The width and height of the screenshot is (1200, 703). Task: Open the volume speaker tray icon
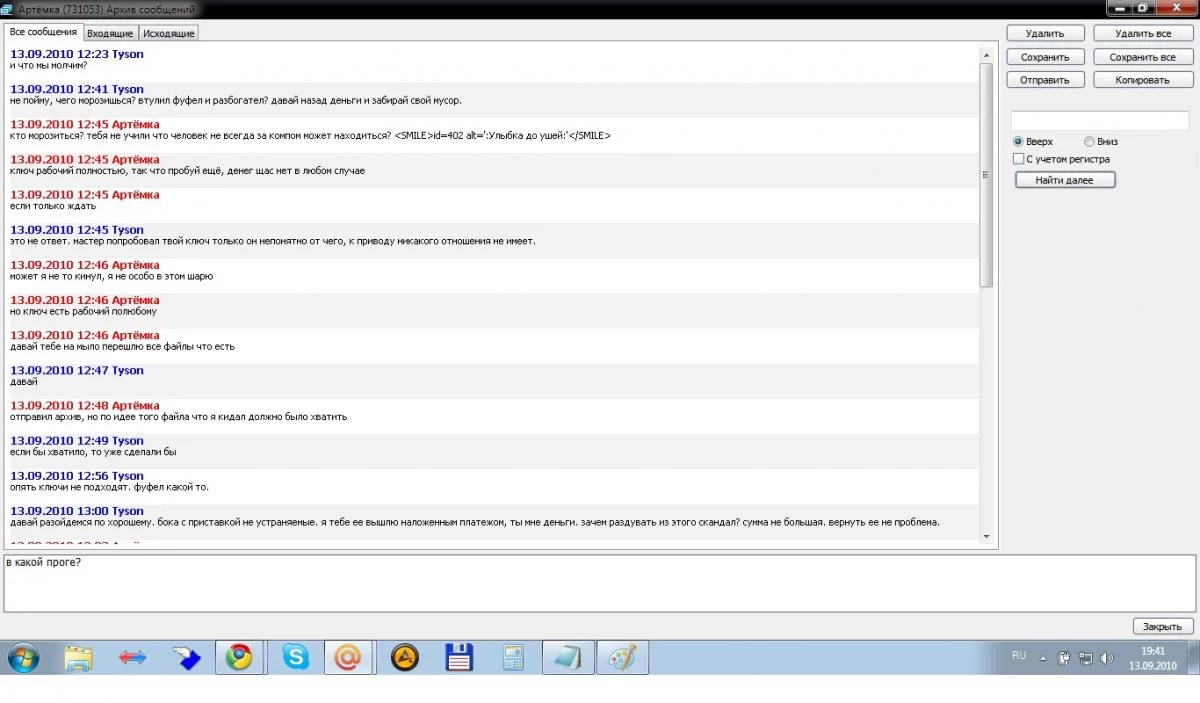pos(1106,658)
